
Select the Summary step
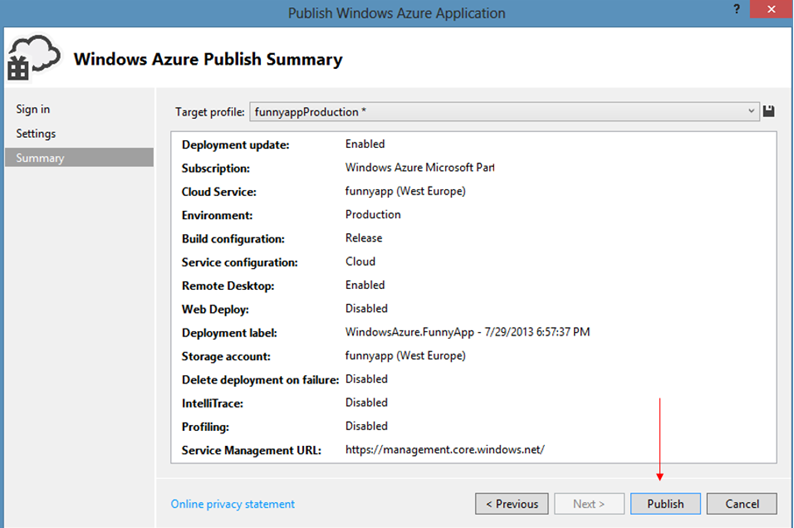coord(79,157)
